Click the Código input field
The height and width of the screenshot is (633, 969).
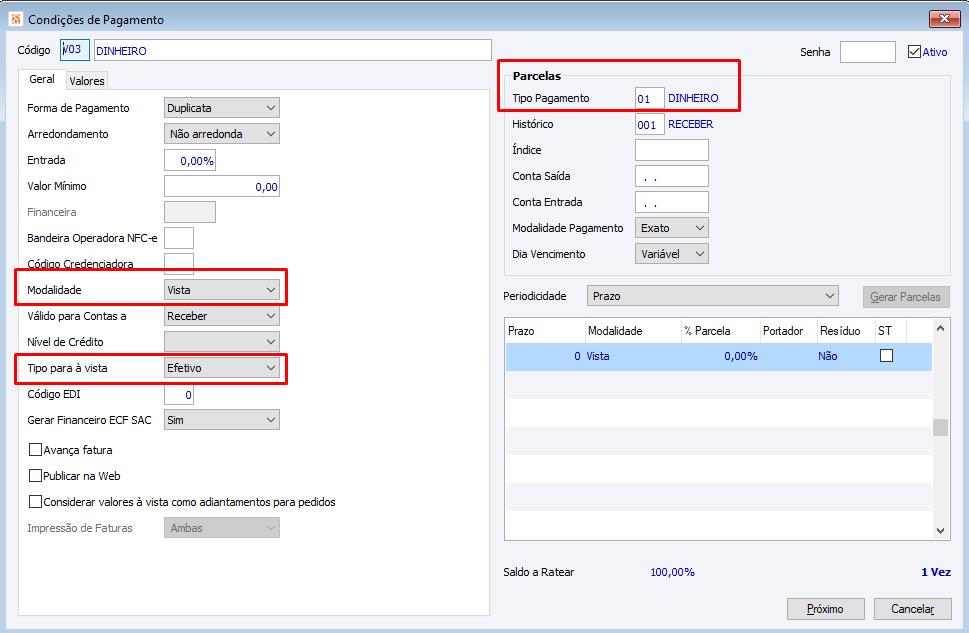(75, 50)
